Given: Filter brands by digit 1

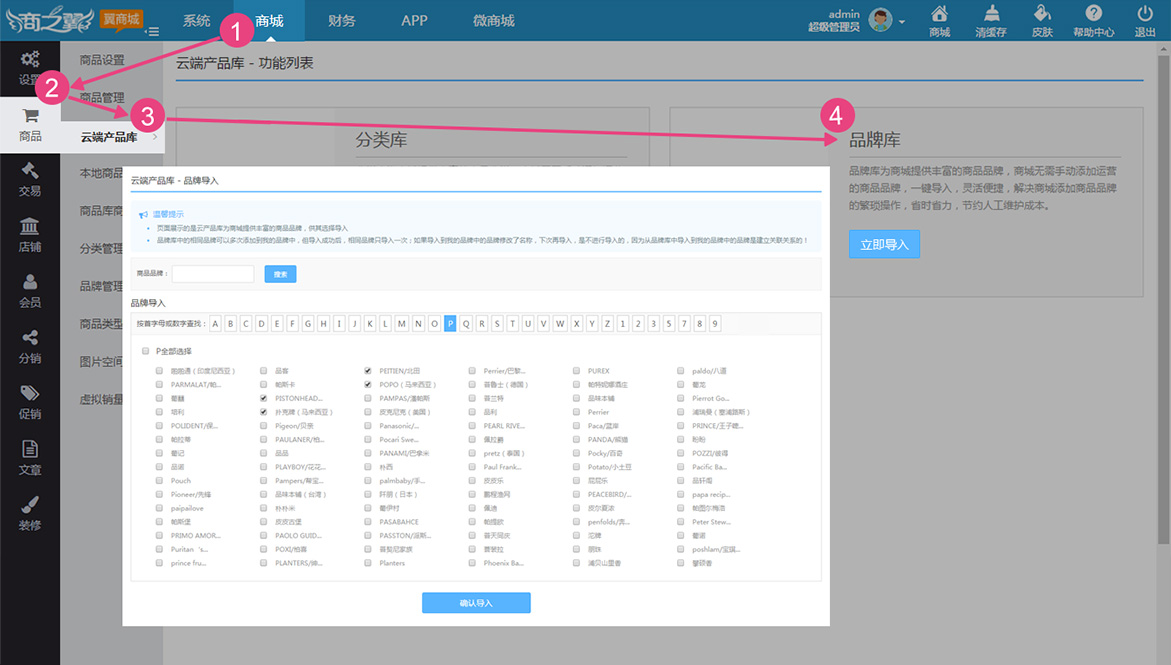Looking at the screenshot, I should (x=623, y=324).
